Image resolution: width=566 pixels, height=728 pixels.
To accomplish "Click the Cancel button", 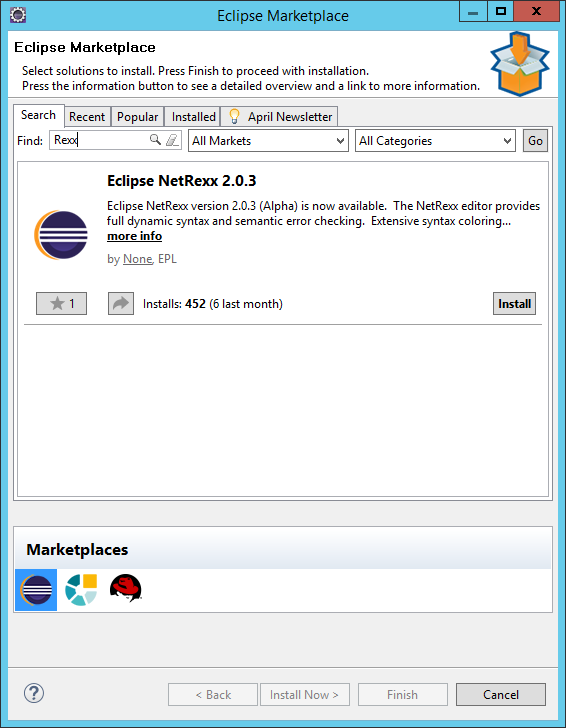I will pos(501,695).
